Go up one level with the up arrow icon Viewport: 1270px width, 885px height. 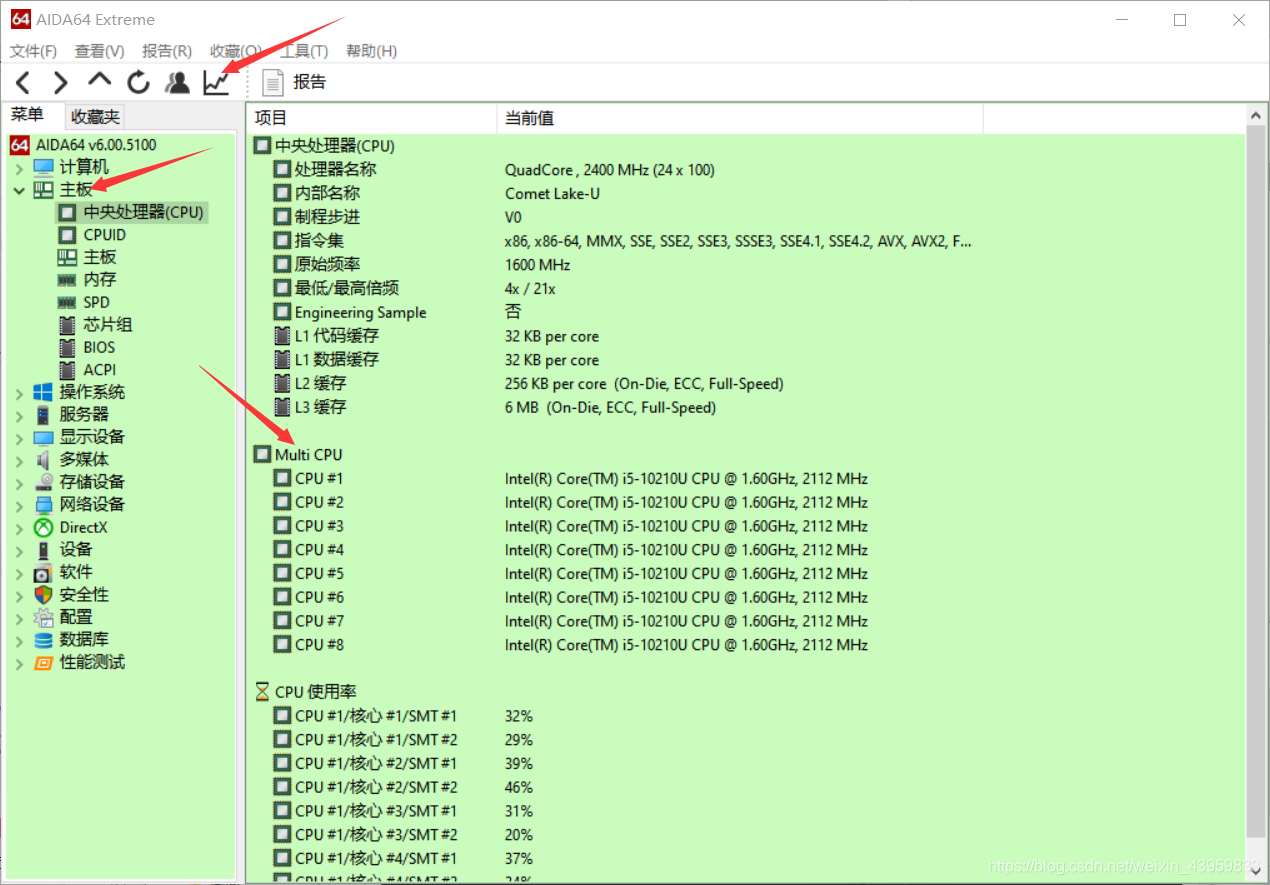point(99,81)
